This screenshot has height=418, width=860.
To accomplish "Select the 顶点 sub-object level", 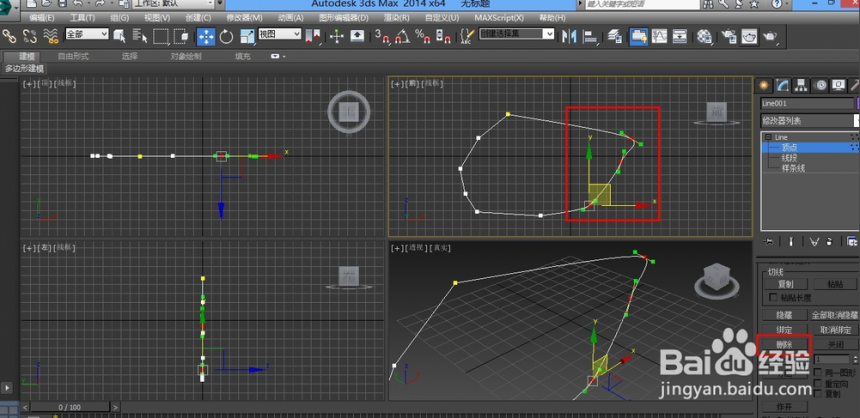I will pyautogui.click(x=789, y=148).
